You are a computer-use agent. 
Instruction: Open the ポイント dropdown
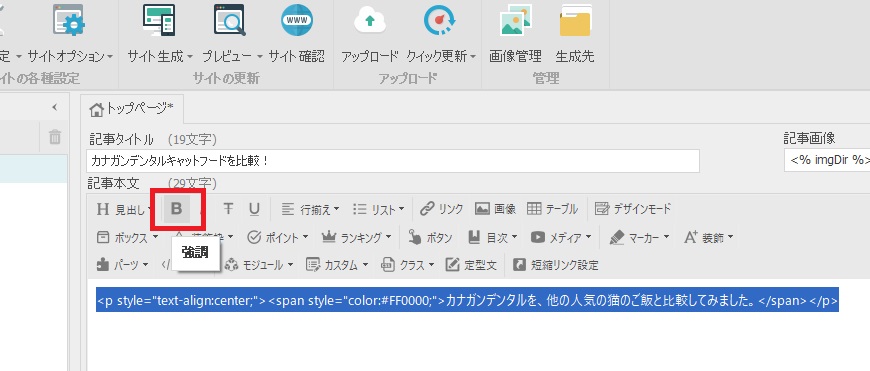tap(277, 237)
